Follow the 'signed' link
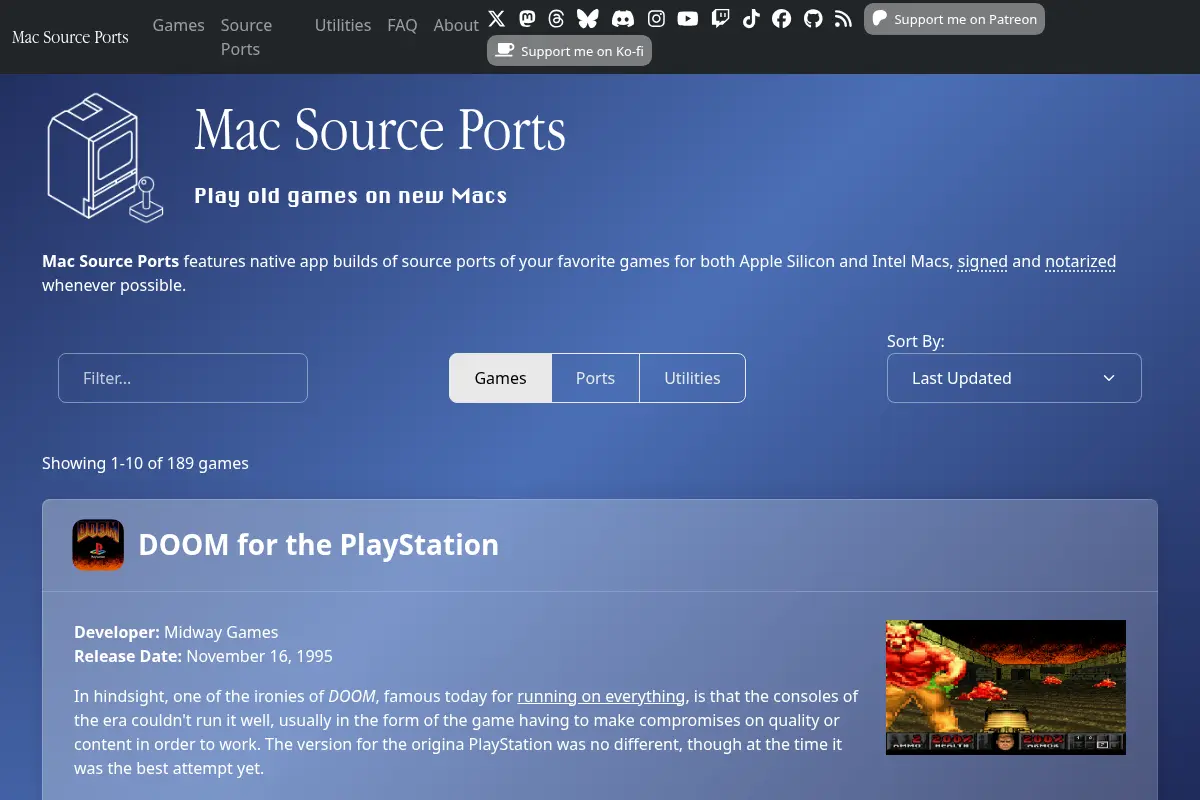The width and height of the screenshot is (1200, 800). [x=982, y=262]
